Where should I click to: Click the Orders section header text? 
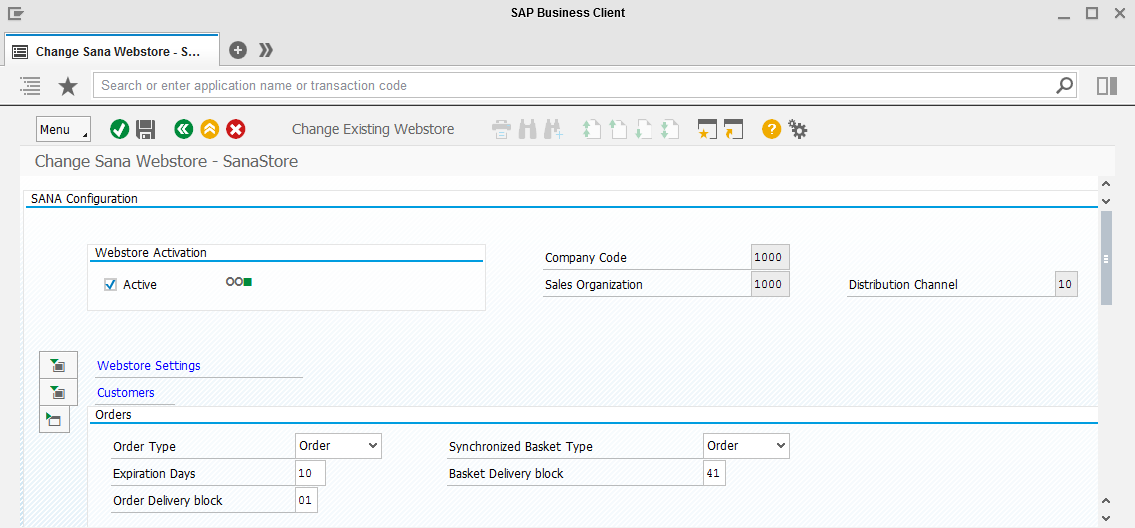point(113,415)
